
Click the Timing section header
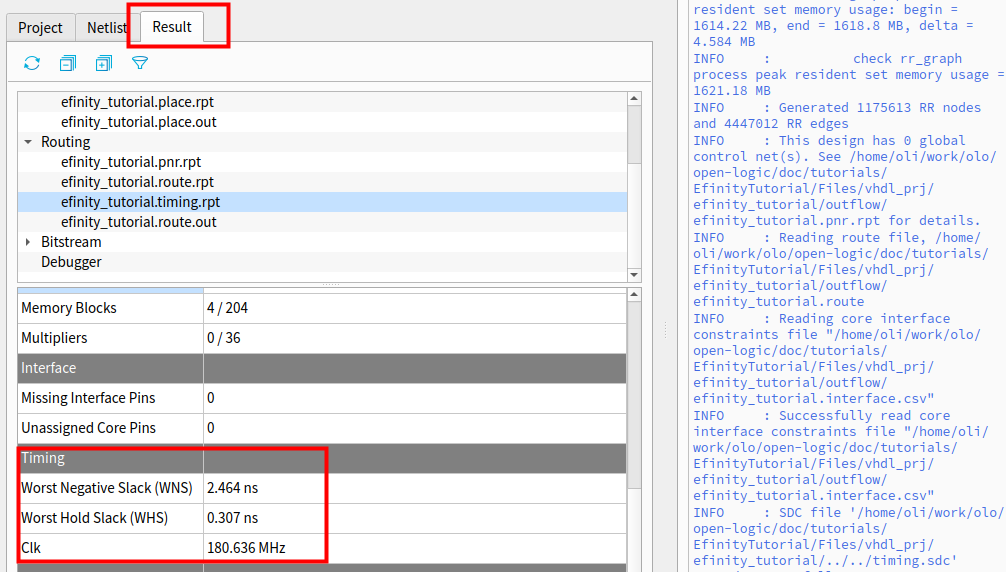[322, 458]
